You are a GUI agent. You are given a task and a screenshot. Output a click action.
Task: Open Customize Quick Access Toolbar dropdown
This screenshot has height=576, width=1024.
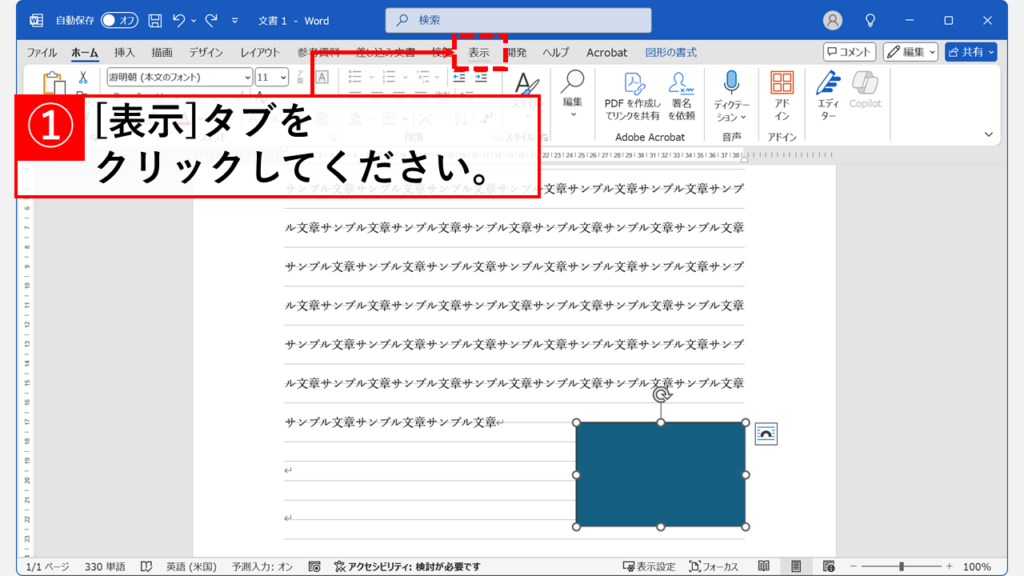pos(234,21)
